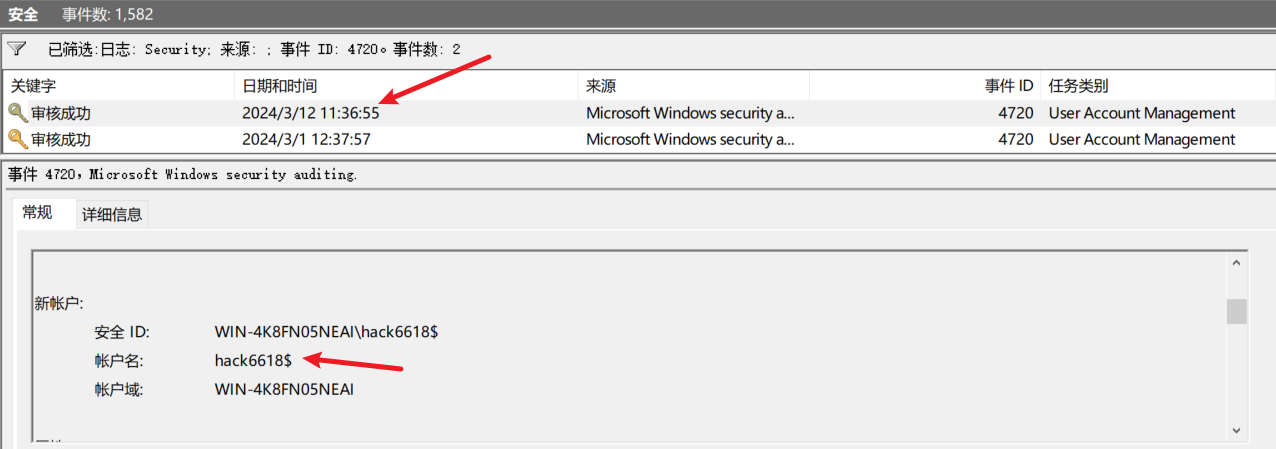This screenshot has width=1276, height=449.
Task: Click the details pane scroll-up arrow
Action: pyautogui.click(x=1236, y=263)
